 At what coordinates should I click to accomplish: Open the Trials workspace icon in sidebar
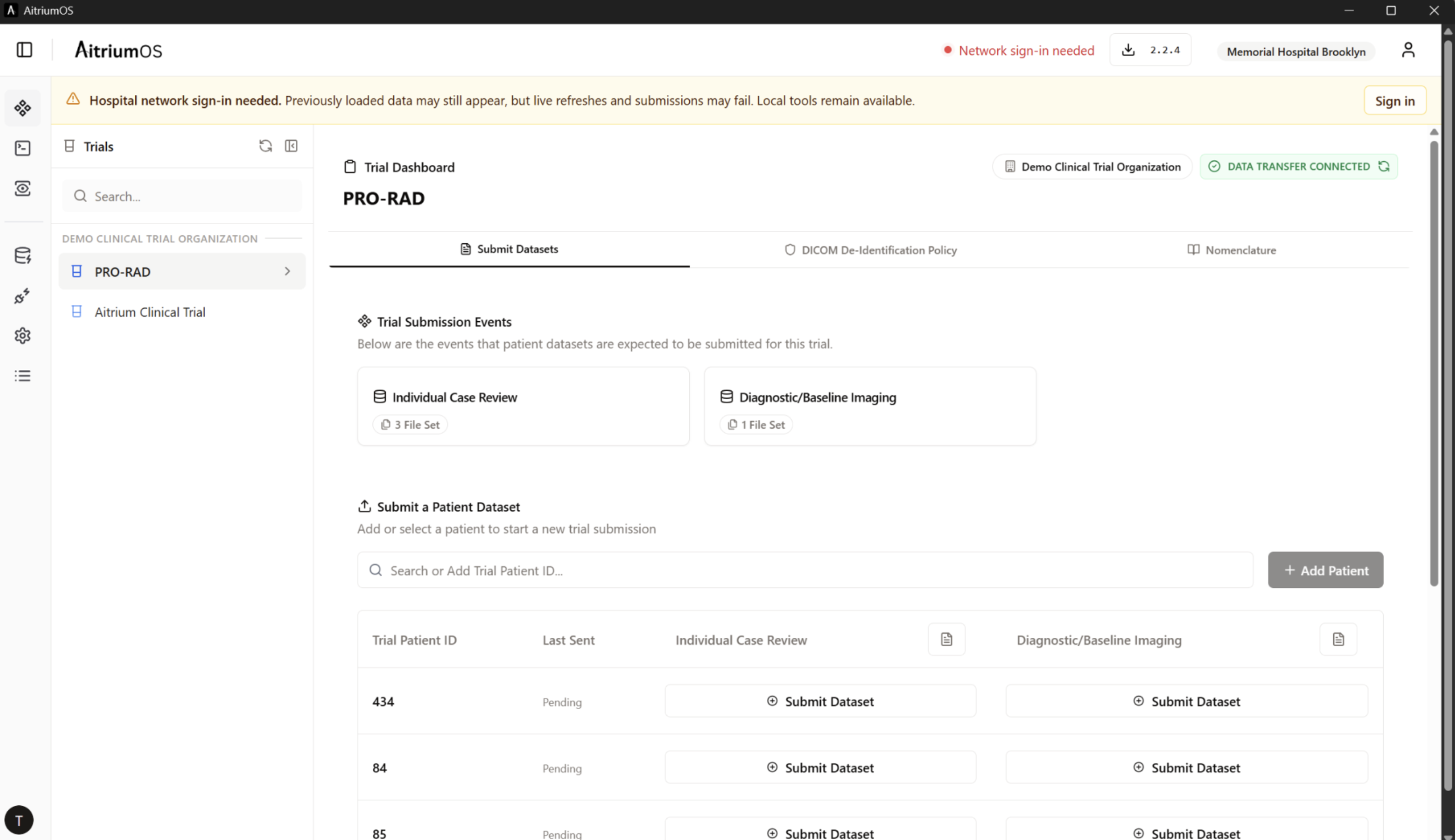(x=22, y=108)
